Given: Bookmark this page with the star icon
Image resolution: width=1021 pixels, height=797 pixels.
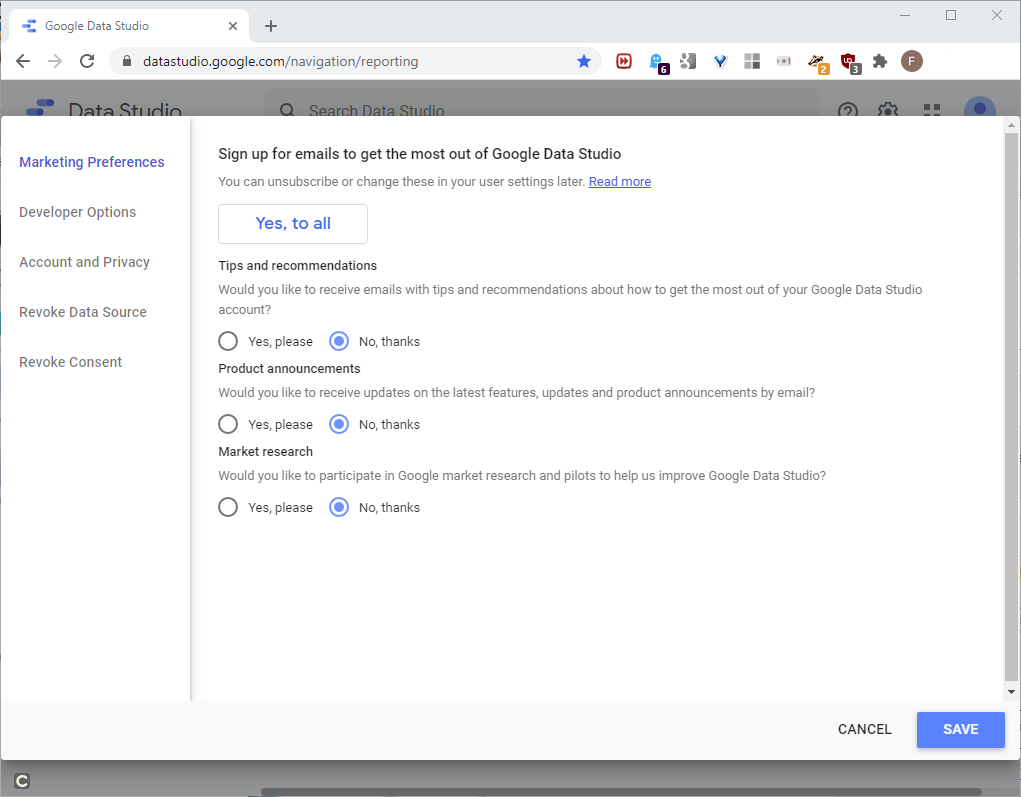Looking at the screenshot, I should coord(584,61).
